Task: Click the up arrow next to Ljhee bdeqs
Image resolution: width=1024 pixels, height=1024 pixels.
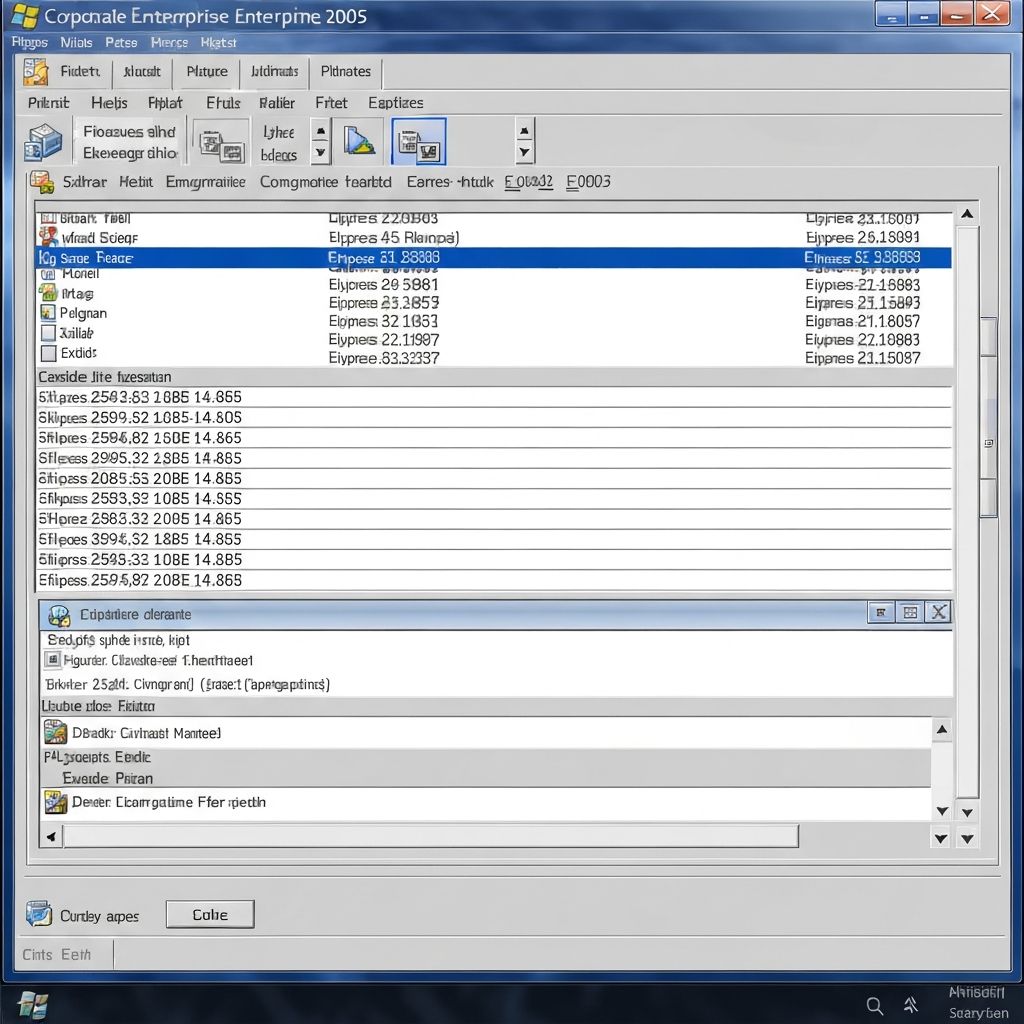Action: coord(321,130)
